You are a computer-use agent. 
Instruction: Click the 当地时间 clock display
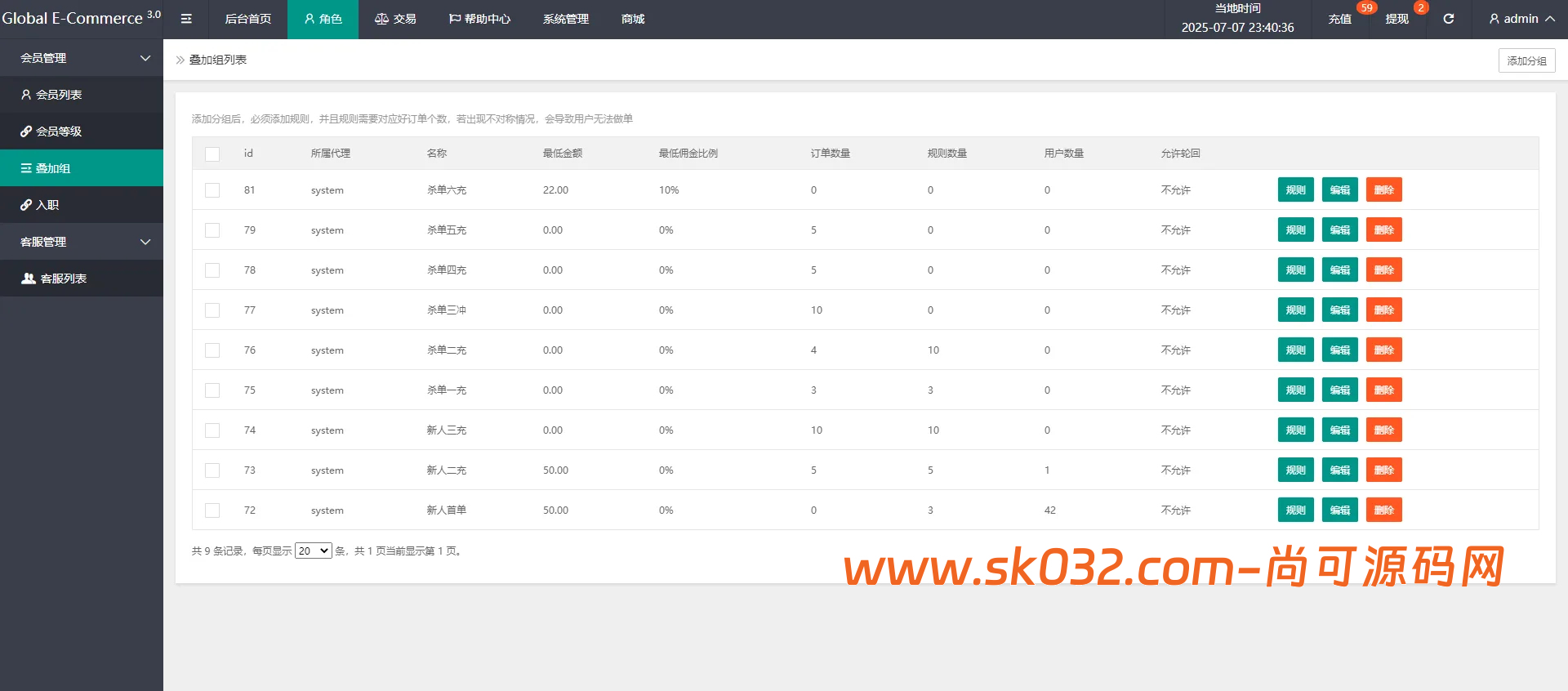(x=1237, y=19)
